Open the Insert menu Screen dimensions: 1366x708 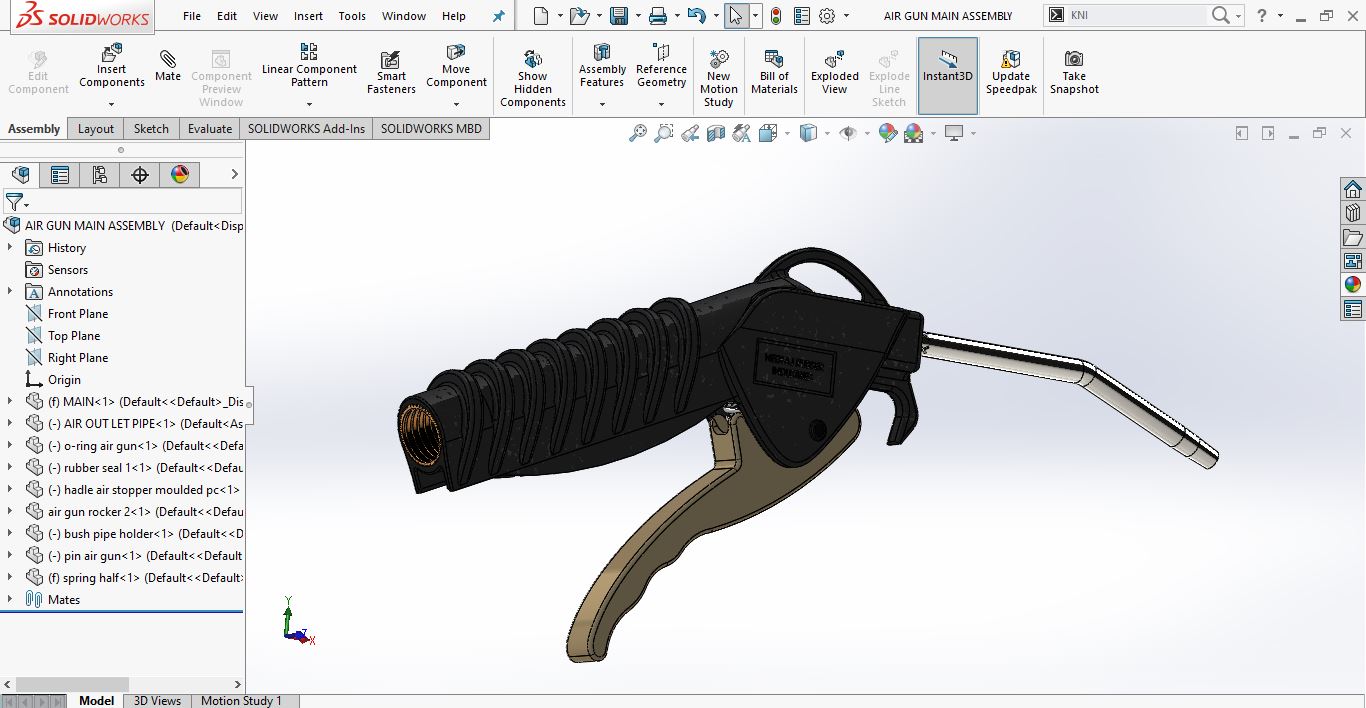308,16
